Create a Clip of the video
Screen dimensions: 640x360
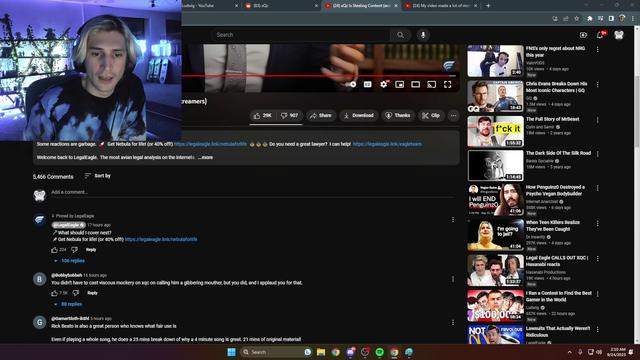coord(431,116)
